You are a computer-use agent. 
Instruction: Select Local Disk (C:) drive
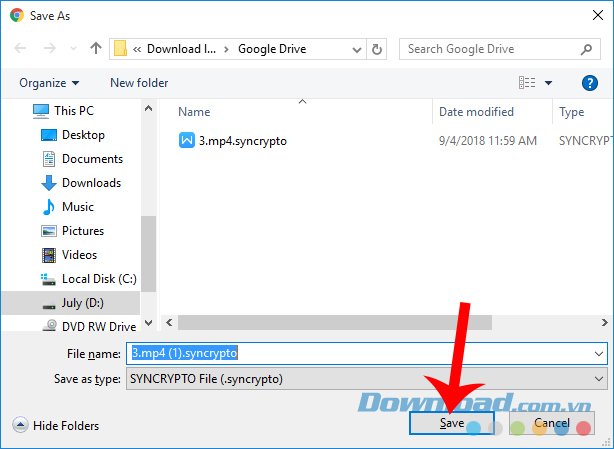point(99,279)
